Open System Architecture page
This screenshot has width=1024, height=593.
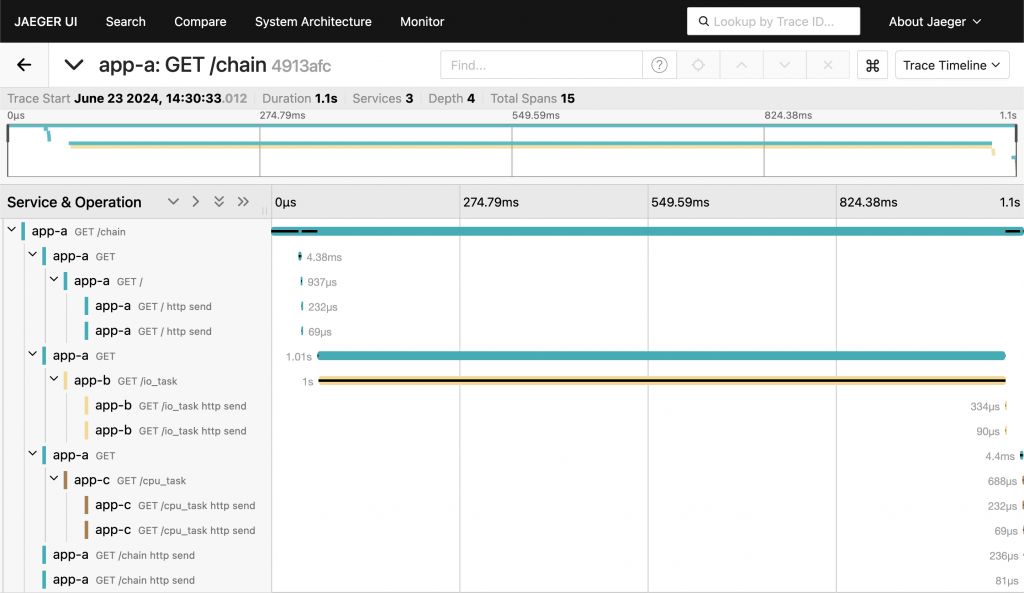313,22
